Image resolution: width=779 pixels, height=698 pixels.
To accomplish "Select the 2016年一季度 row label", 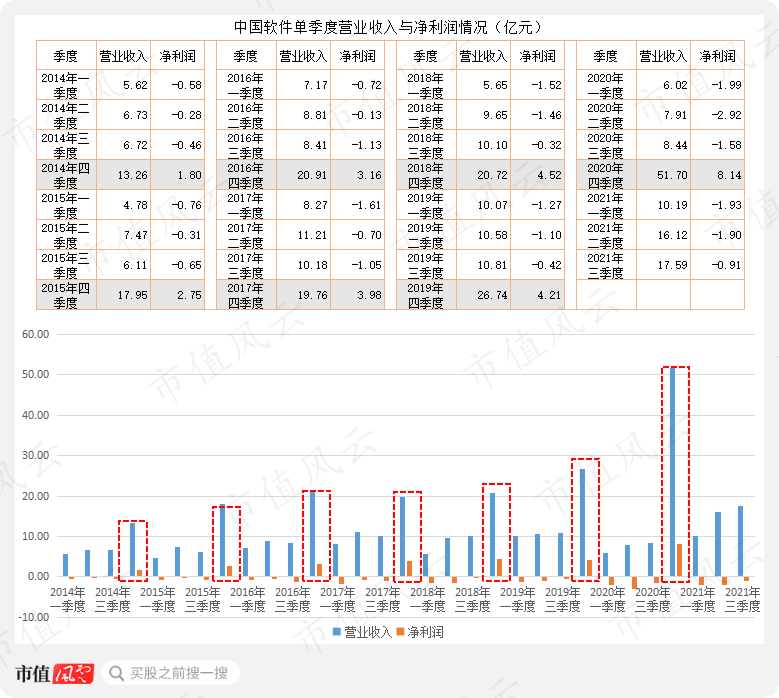I will [246, 85].
